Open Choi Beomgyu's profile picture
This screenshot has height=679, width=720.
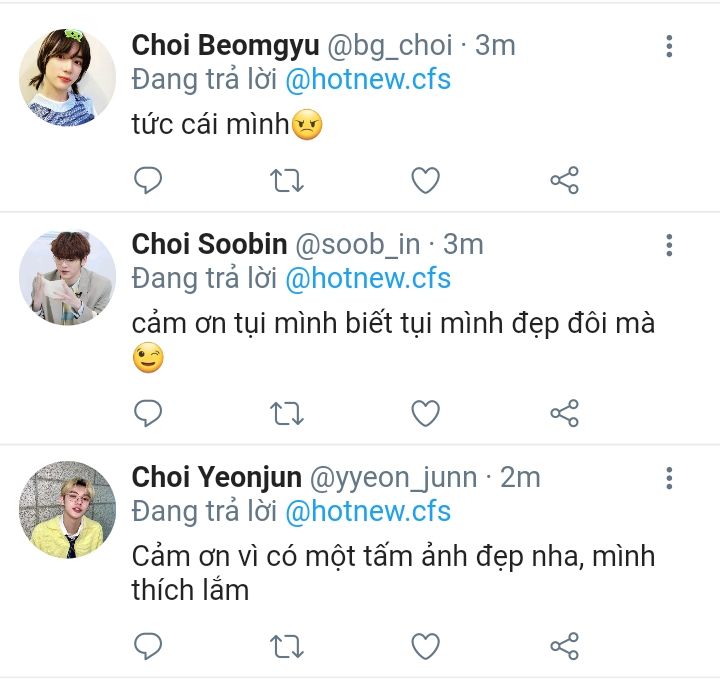point(68,77)
